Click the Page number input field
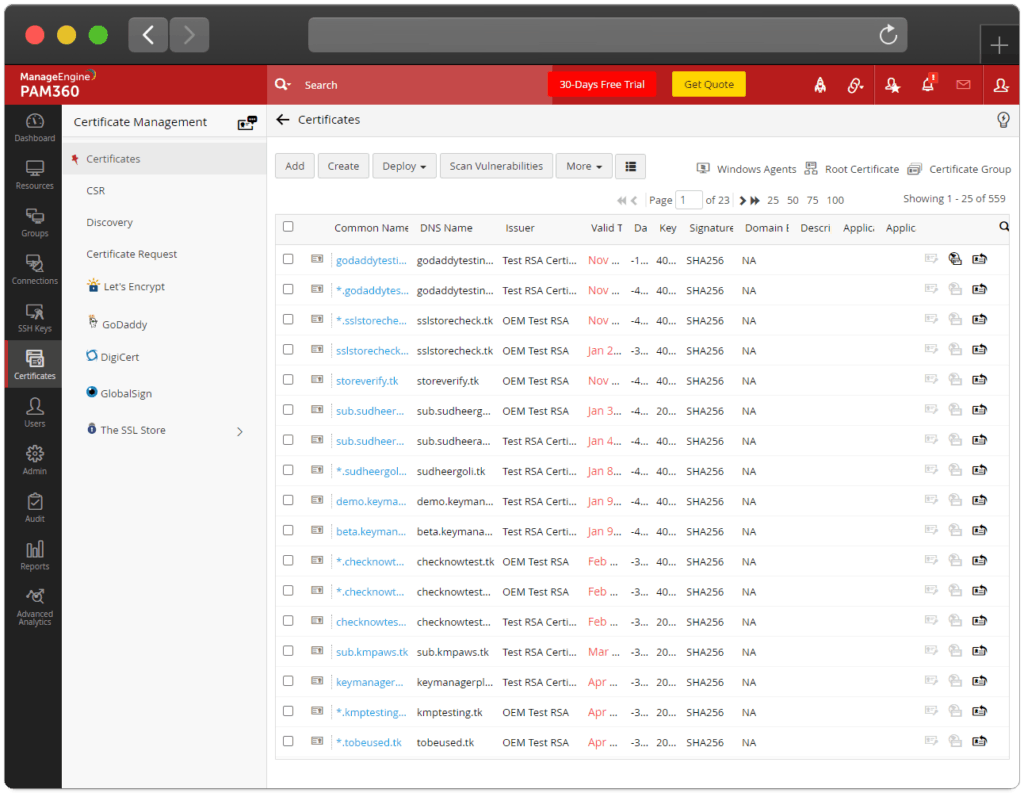1024x793 pixels. [x=689, y=200]
